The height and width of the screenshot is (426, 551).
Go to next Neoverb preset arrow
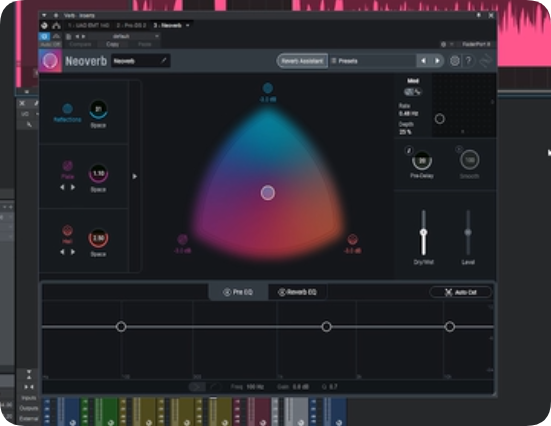tap(437, 61)
